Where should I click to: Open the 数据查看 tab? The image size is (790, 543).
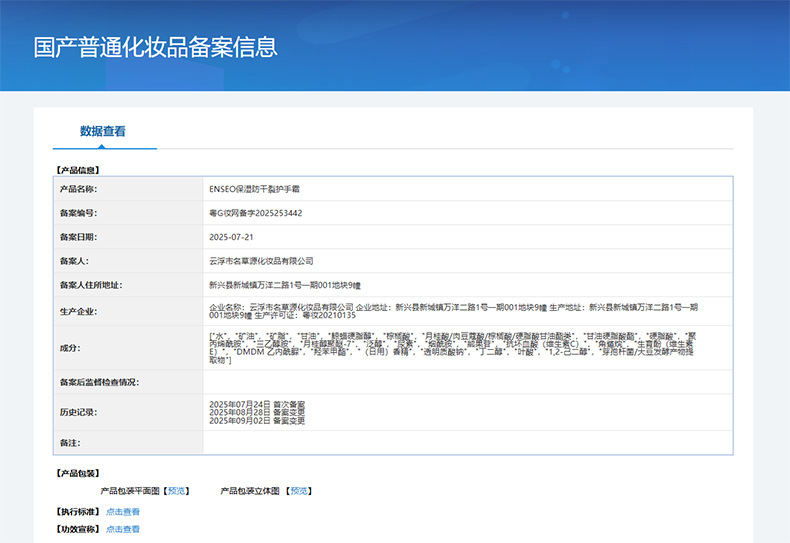click(103, 131)
